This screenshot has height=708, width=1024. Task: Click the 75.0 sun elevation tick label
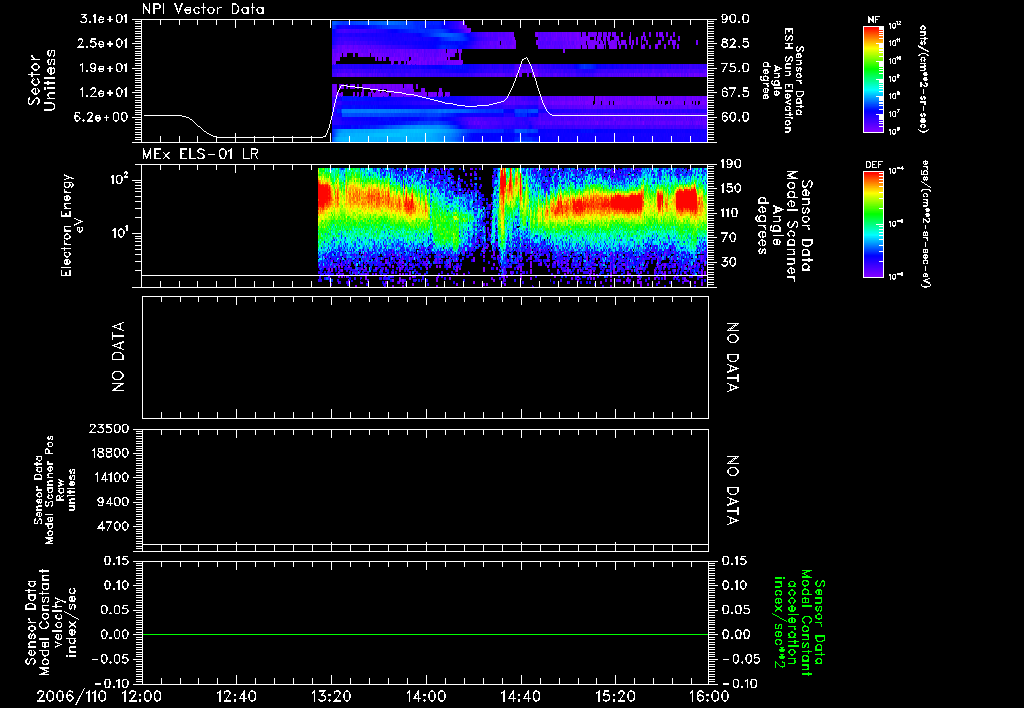point(735,68)
